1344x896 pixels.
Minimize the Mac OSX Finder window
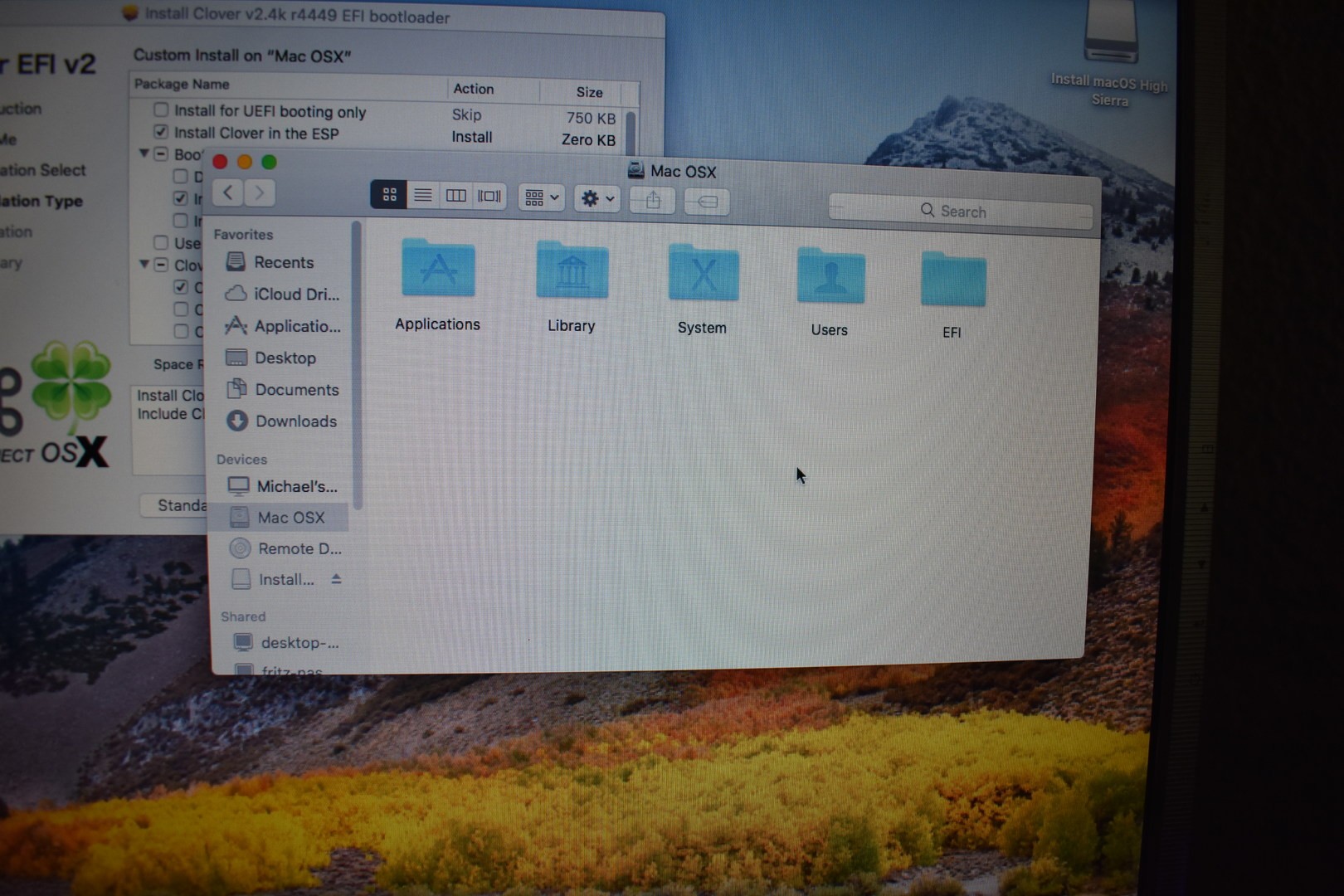(x=245, y=162)
